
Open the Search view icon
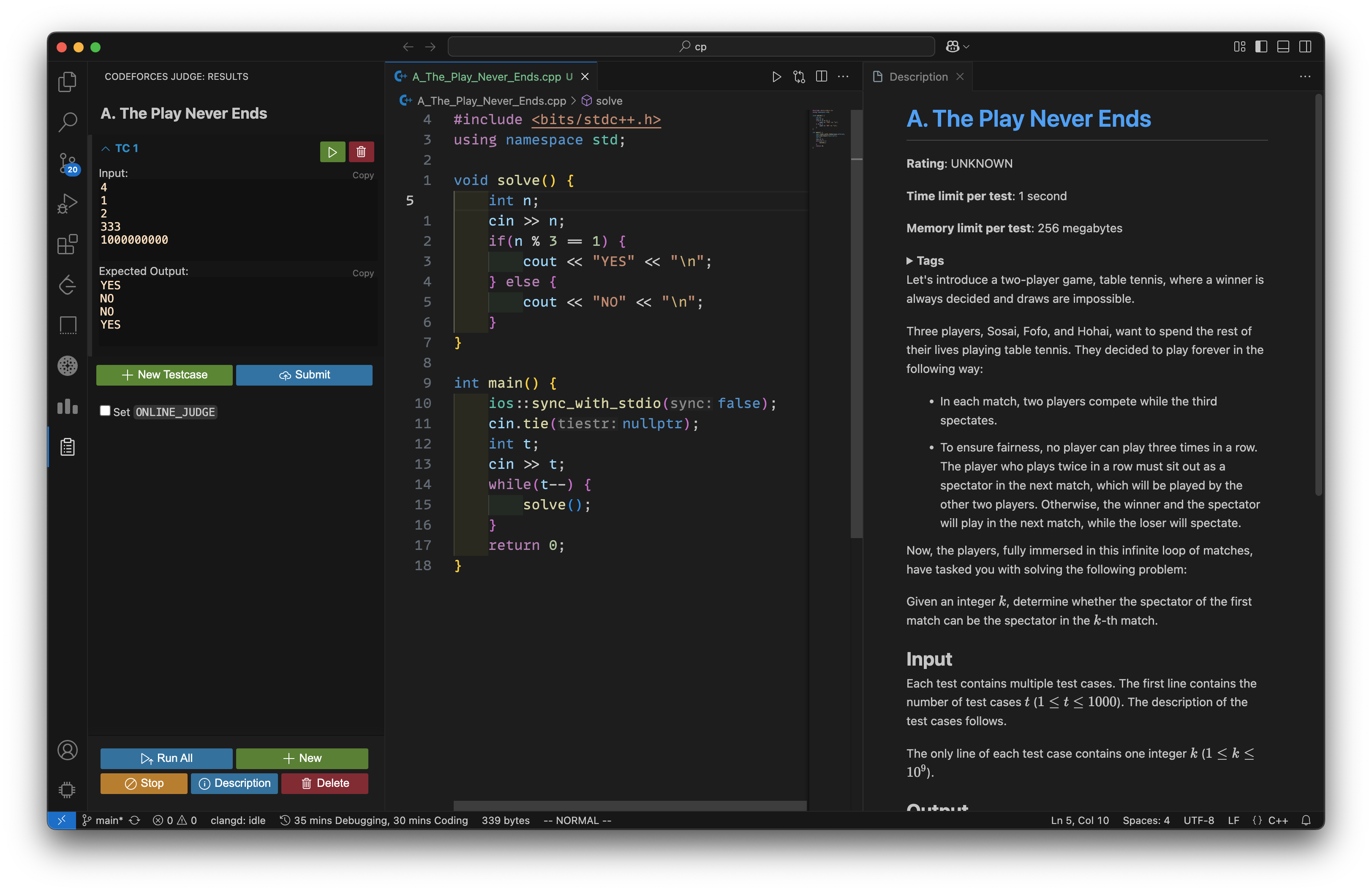68,122
